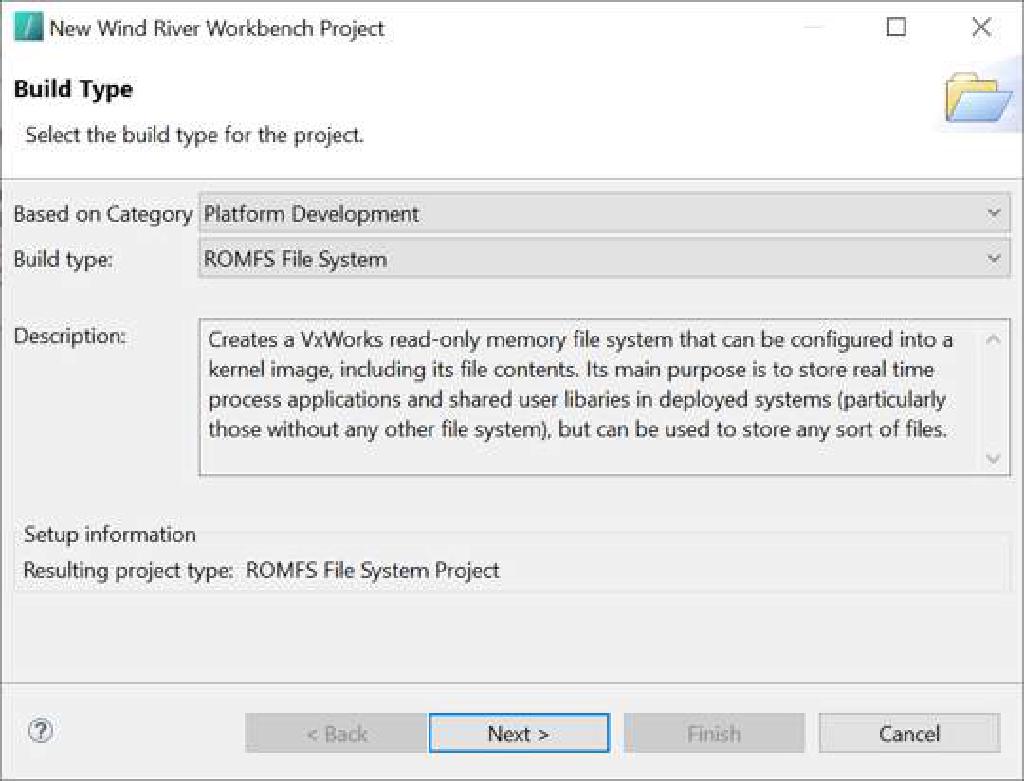Cancel the new project wizard
Viewport: 1024px width, 781px height.
click(x=909, y=733)
